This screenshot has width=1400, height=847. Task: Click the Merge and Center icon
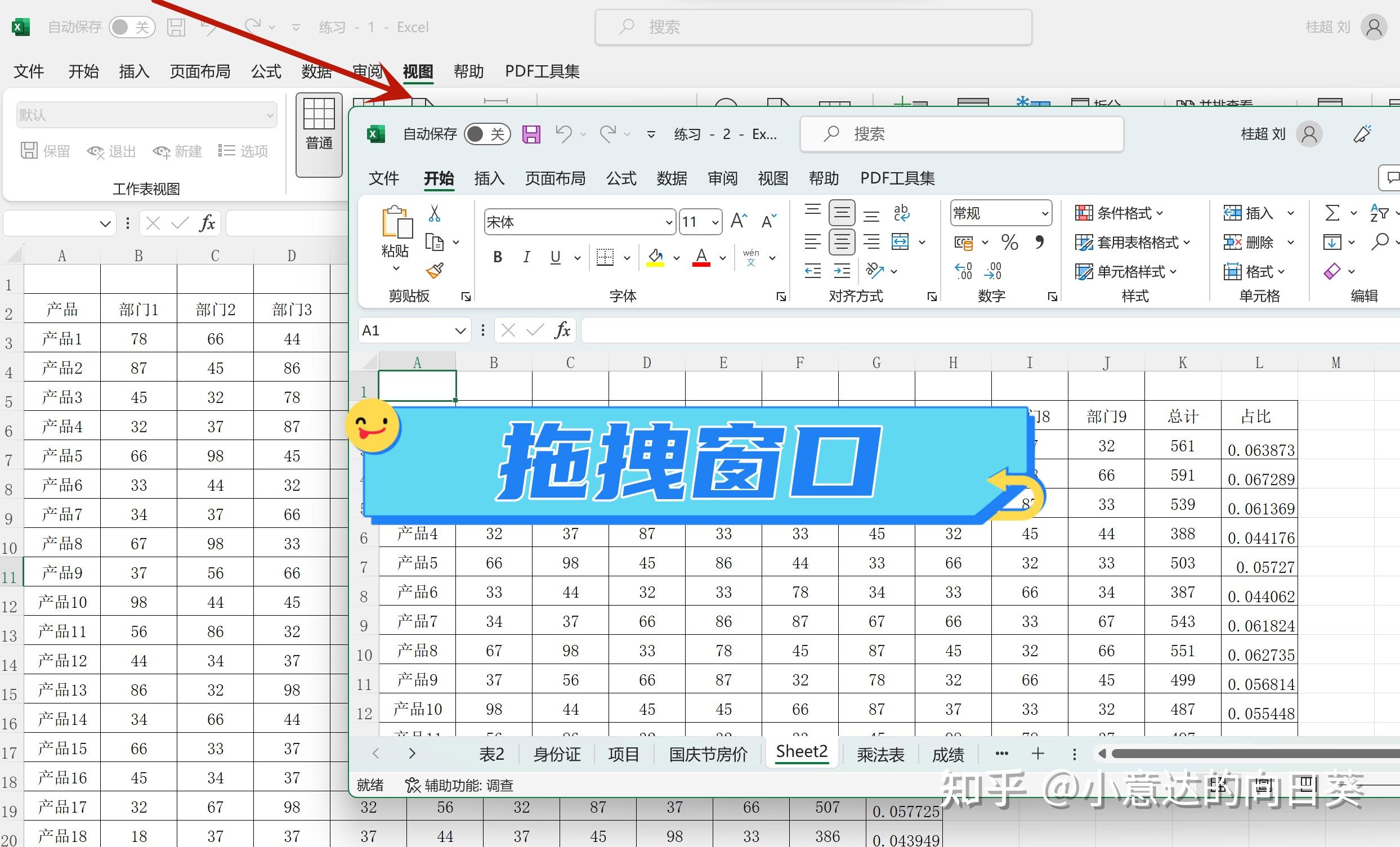pyautogui.click(x=901, y=242)
